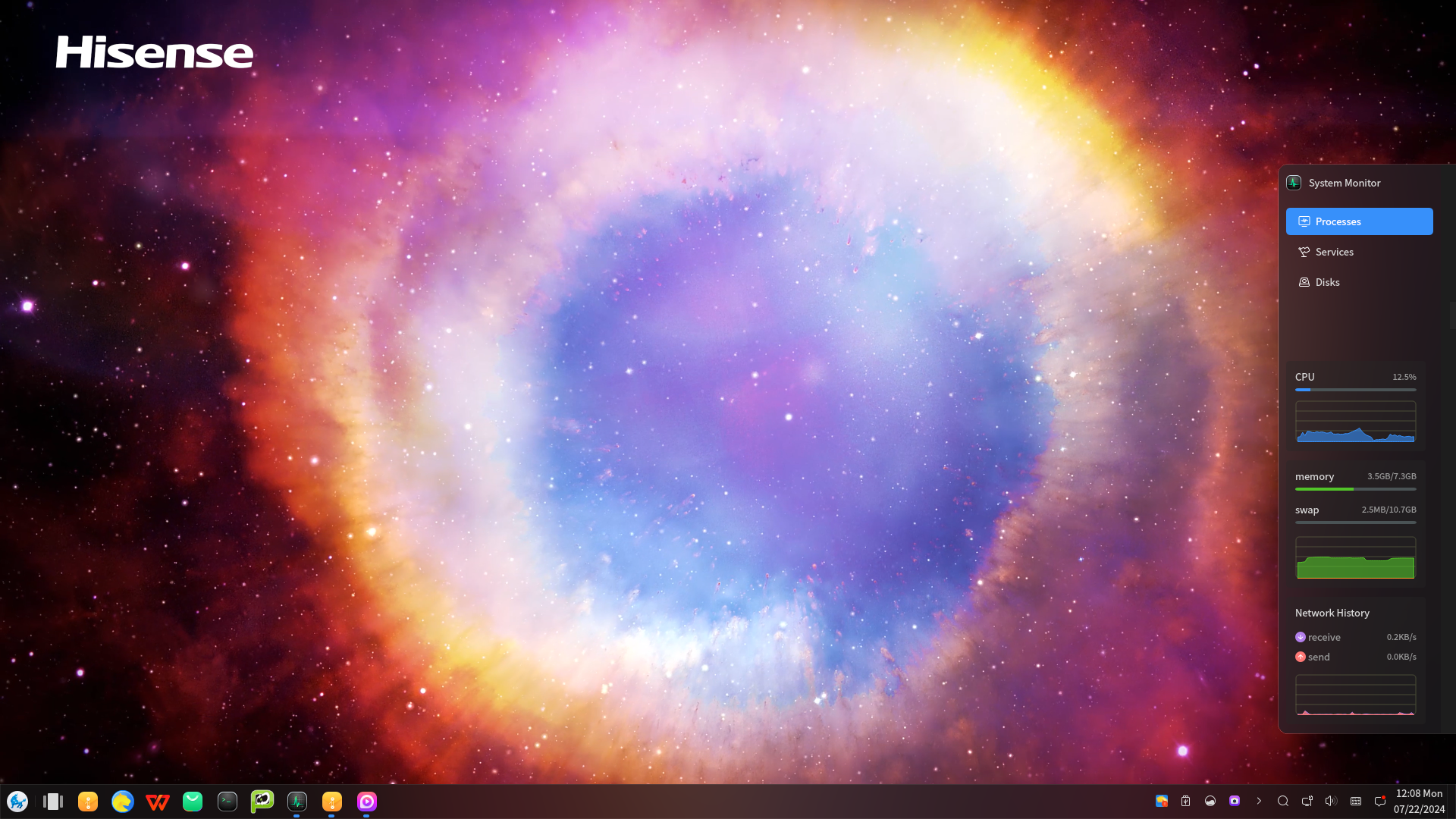Switch to the Services section
Viewport: 1456px width, 819px height.
pyautogui.click(x=1334, y=252)
